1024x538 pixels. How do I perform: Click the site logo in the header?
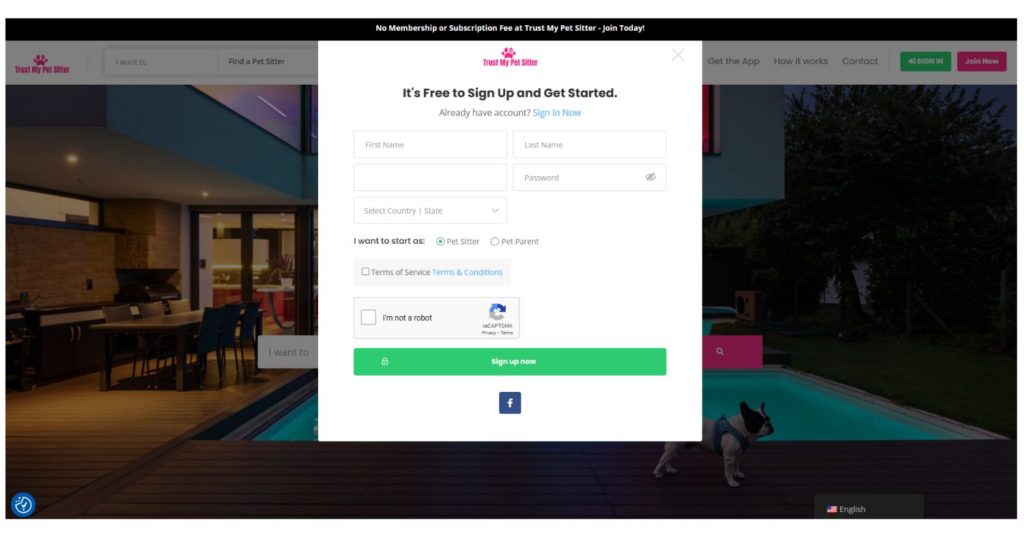[42, 64]
